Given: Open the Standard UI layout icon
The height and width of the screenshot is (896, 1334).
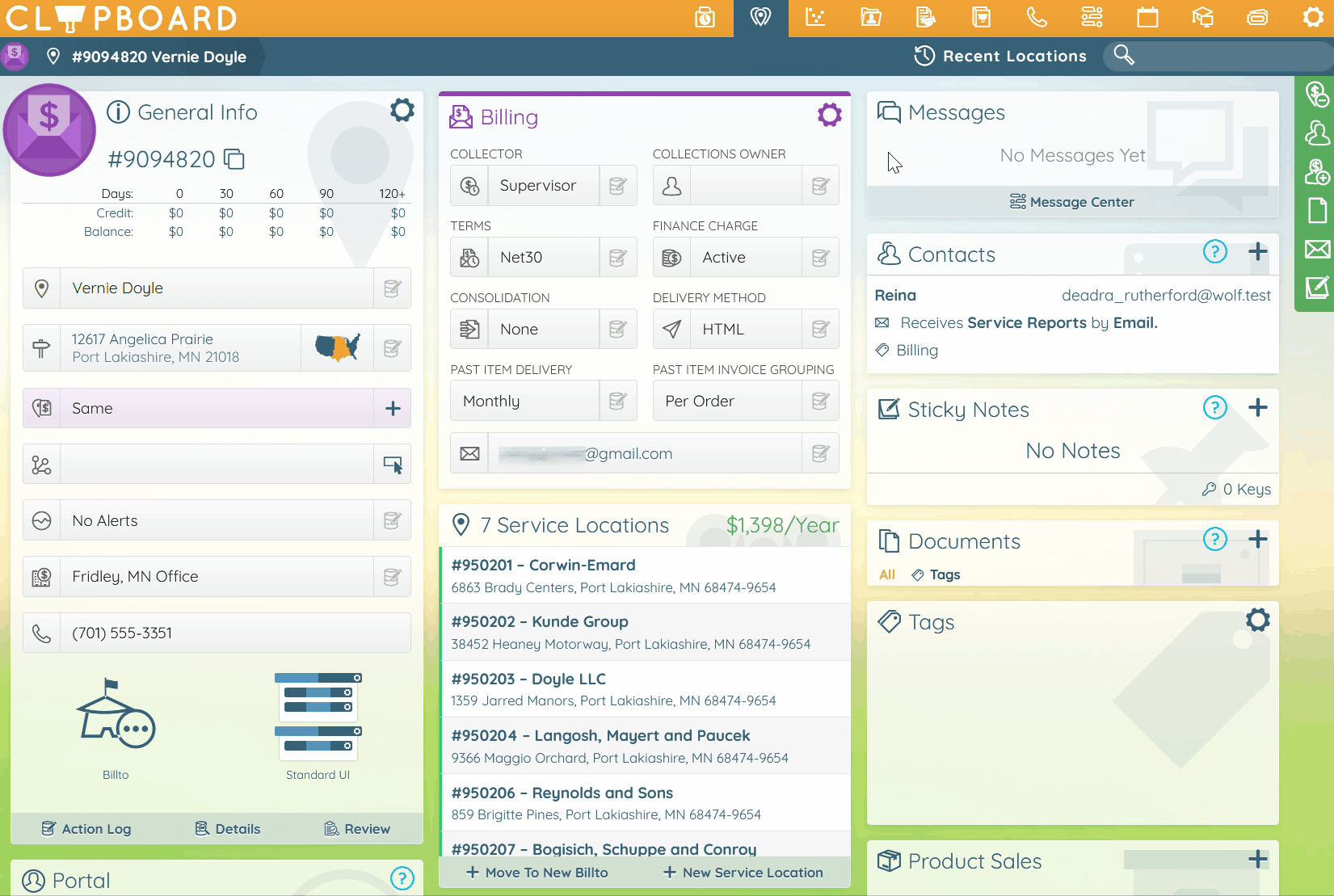Looking at the screenshot, I should [318, 717].
